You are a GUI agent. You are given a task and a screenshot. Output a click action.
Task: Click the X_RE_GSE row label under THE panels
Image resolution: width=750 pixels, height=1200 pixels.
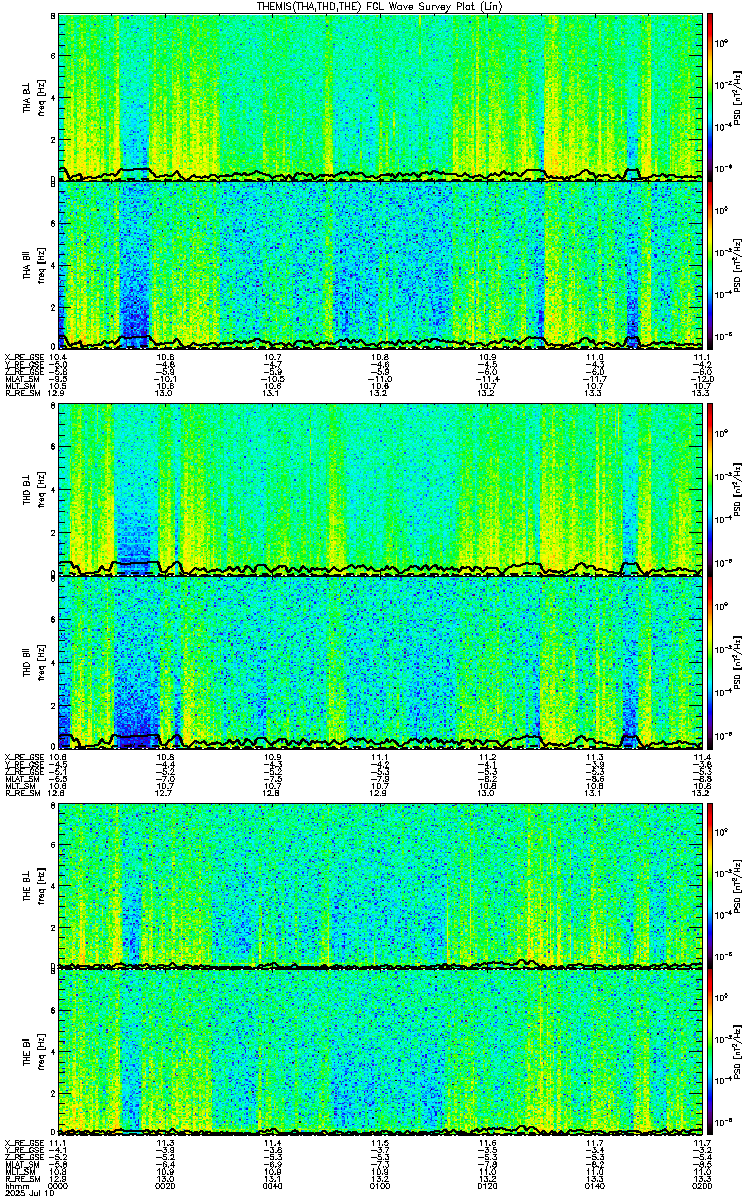pos(22,1142)
